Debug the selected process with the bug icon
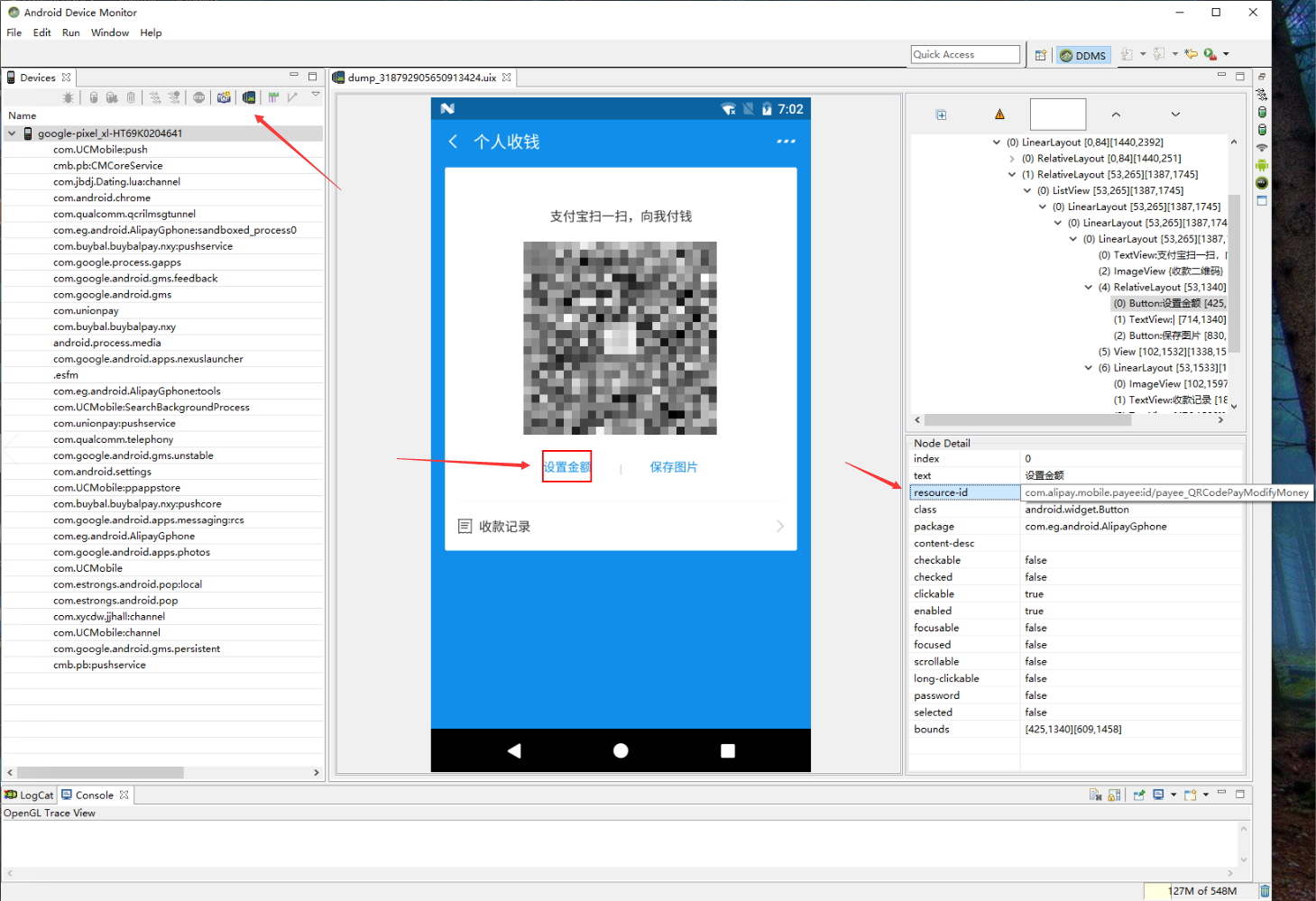The image size is (1316, 901). click(69, 97)
